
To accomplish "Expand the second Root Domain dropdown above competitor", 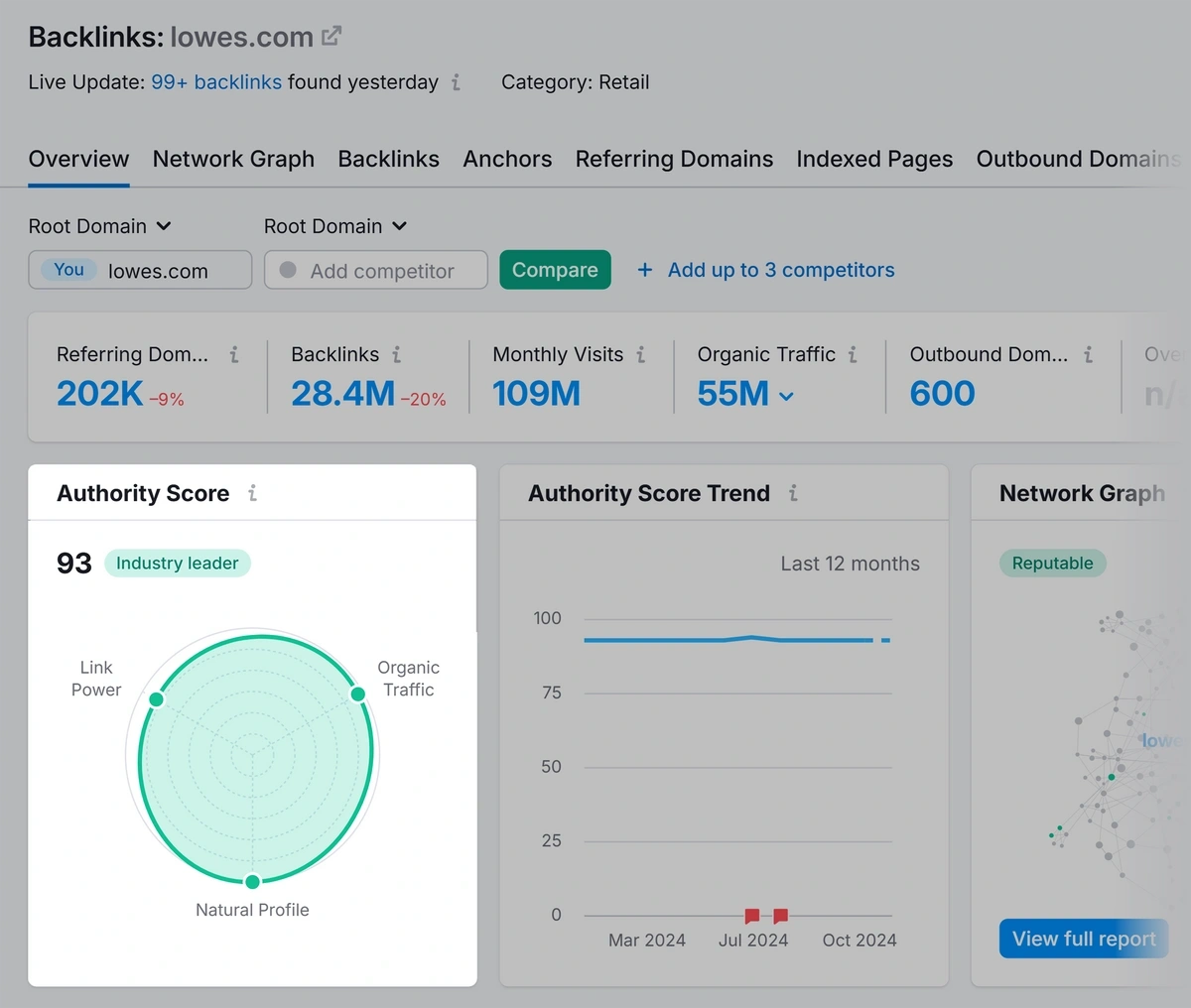I will point(335,226).
